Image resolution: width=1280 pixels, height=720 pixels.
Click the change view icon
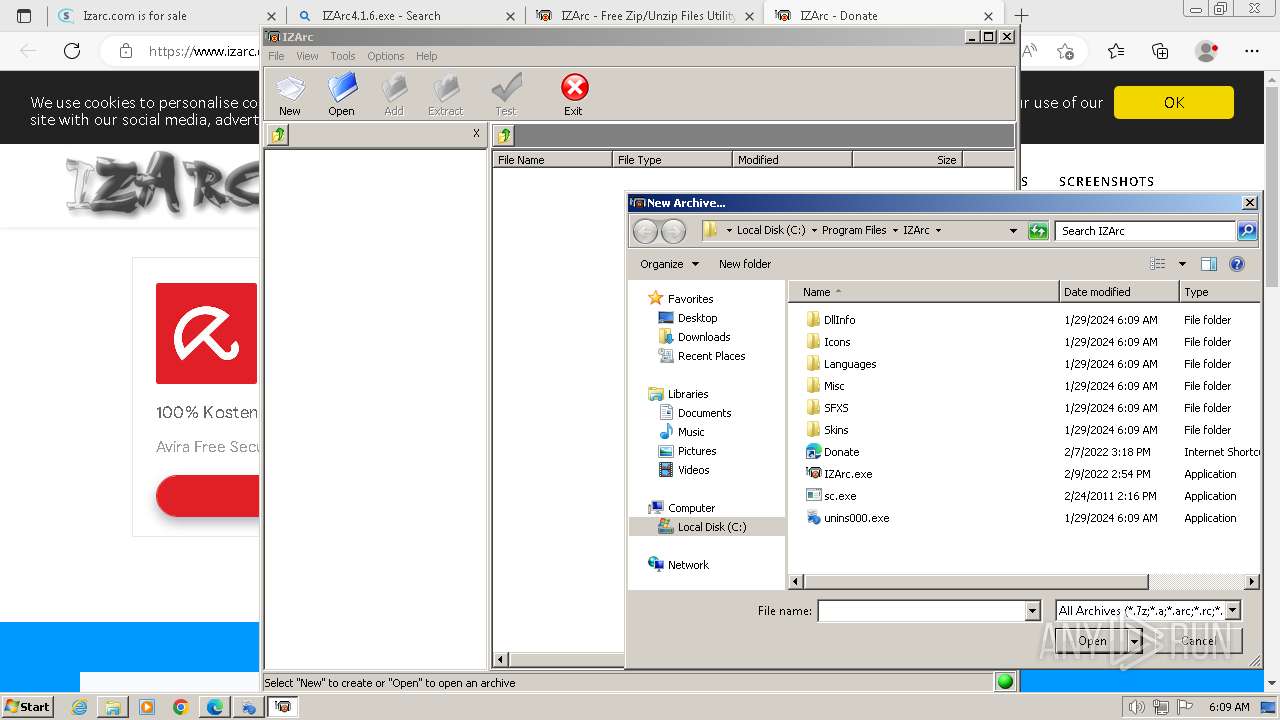pyautogui.click(x=1158, y=264)
